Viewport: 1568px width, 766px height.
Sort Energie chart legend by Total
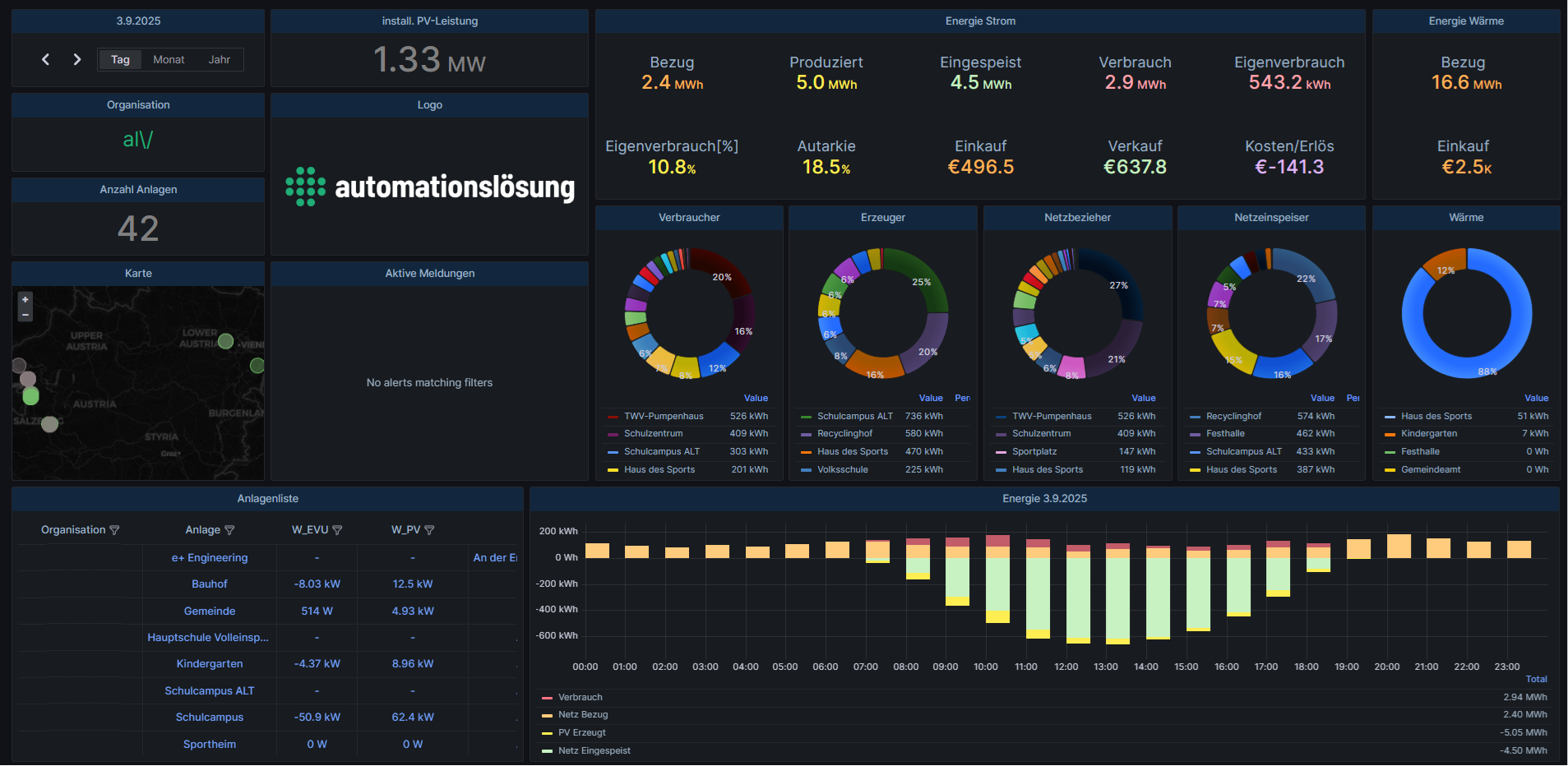tap(1536, 679)
